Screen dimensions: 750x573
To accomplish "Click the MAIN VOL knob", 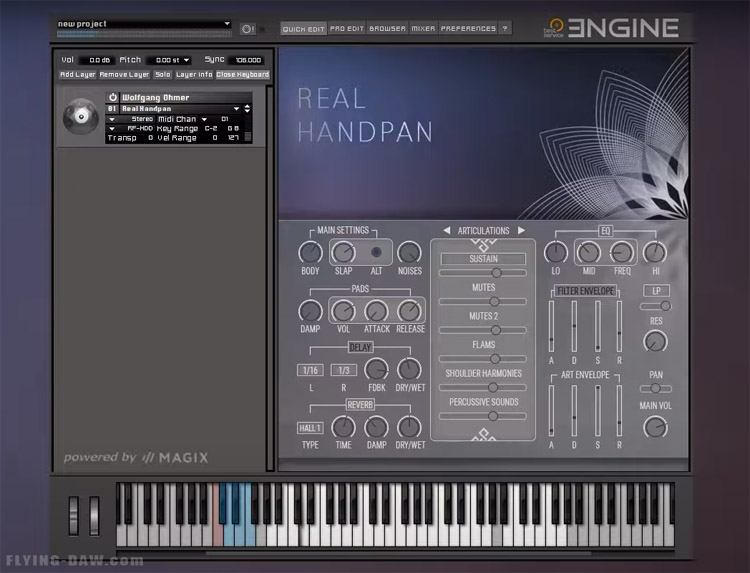I will point(655,427).
